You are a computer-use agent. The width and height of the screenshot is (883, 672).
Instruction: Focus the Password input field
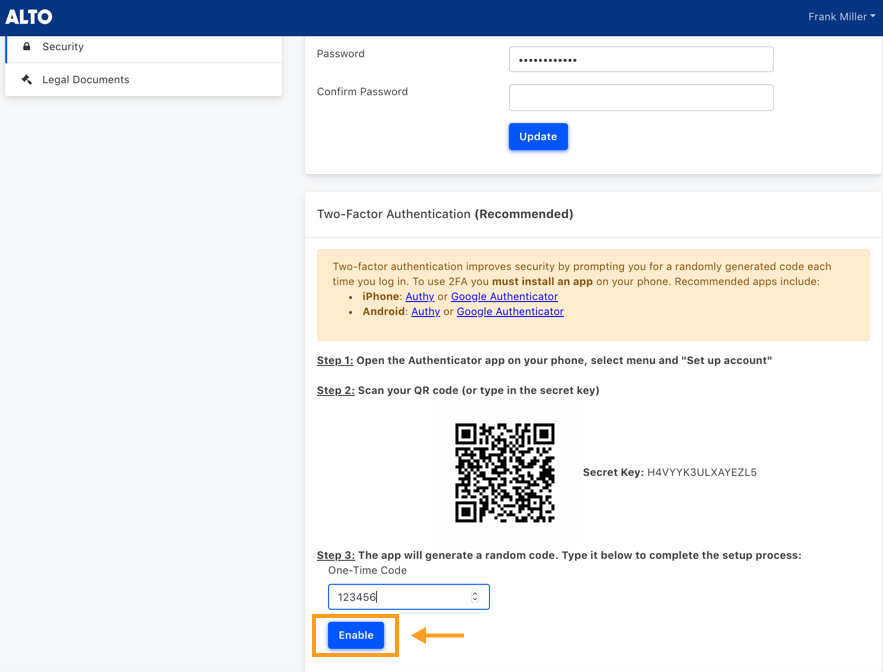pyautogui.click(x=641, y=59)
